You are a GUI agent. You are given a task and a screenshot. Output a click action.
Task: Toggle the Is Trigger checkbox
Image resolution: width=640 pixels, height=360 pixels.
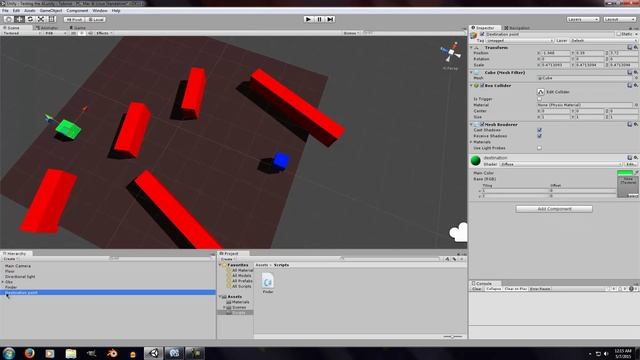pyautogui.click(x=540, y=99)
